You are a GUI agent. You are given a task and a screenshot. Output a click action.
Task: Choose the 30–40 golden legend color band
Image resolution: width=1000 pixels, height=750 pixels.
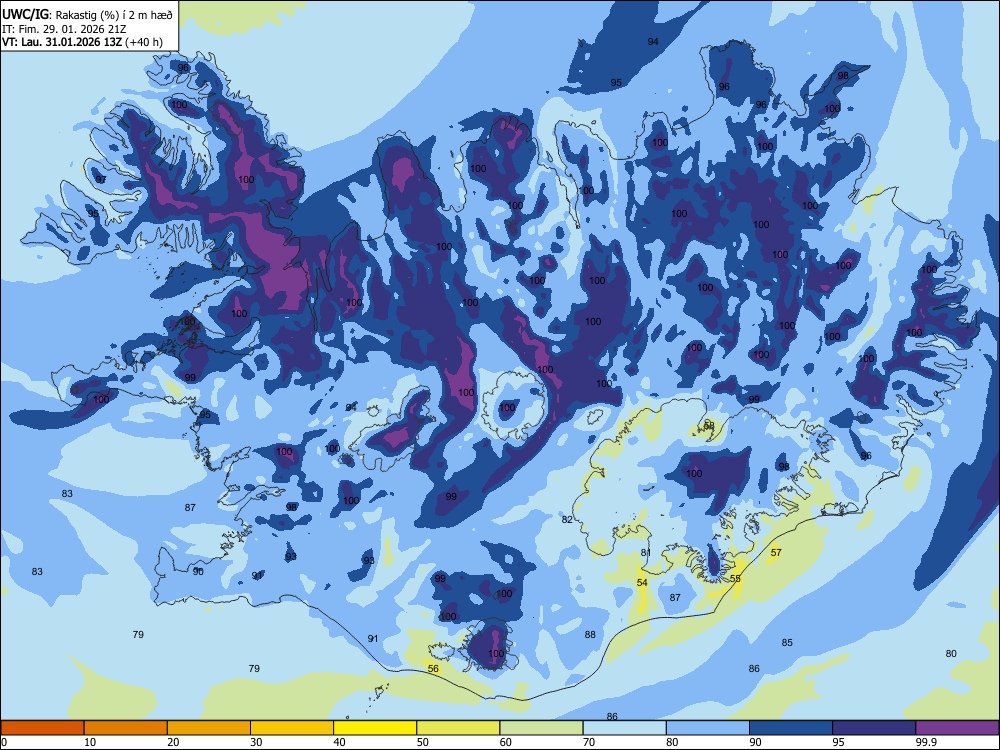tap(292, 728)
